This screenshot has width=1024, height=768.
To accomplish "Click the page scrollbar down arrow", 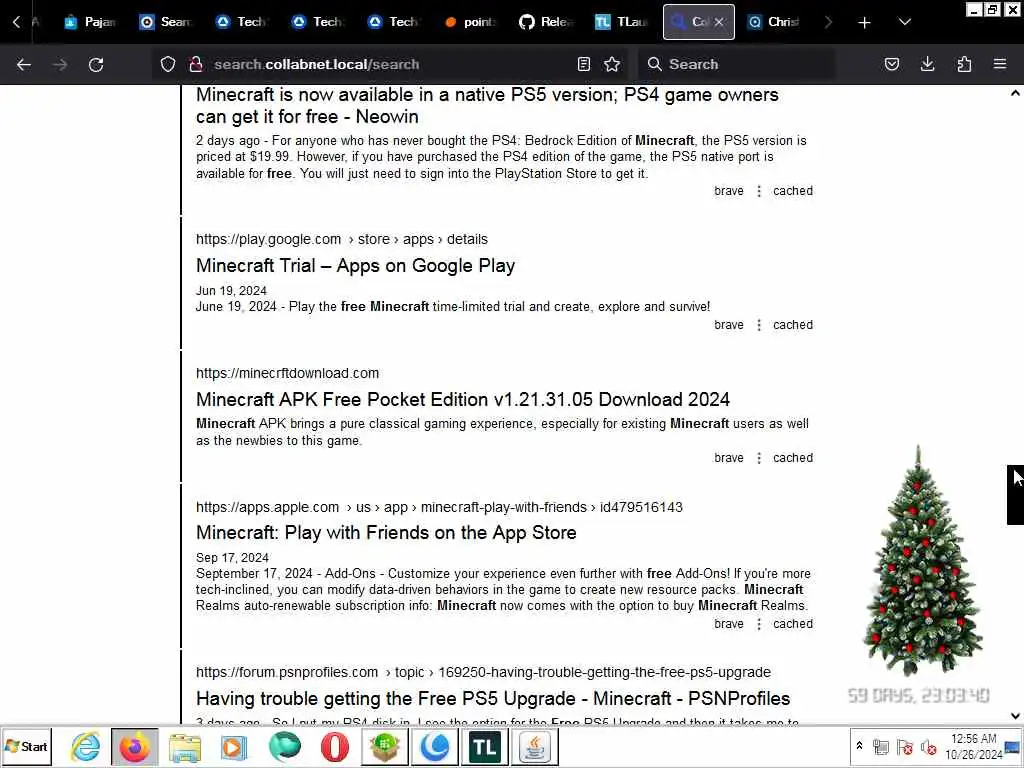I will [x=1015, y=716].
